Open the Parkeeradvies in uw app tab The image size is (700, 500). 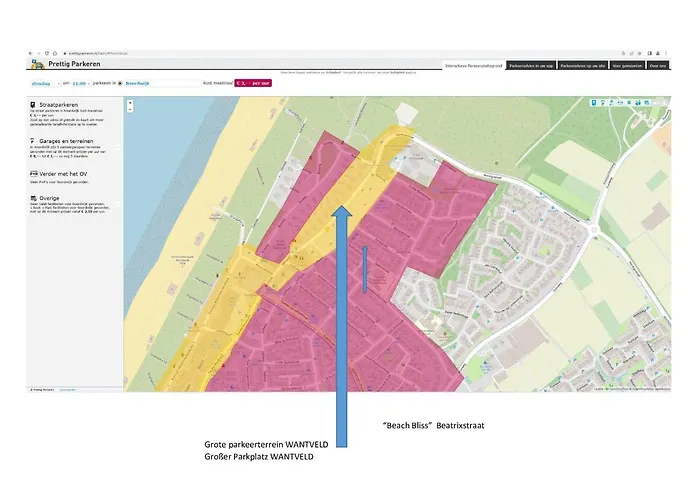pyautogui.click(x=530, y=66)
